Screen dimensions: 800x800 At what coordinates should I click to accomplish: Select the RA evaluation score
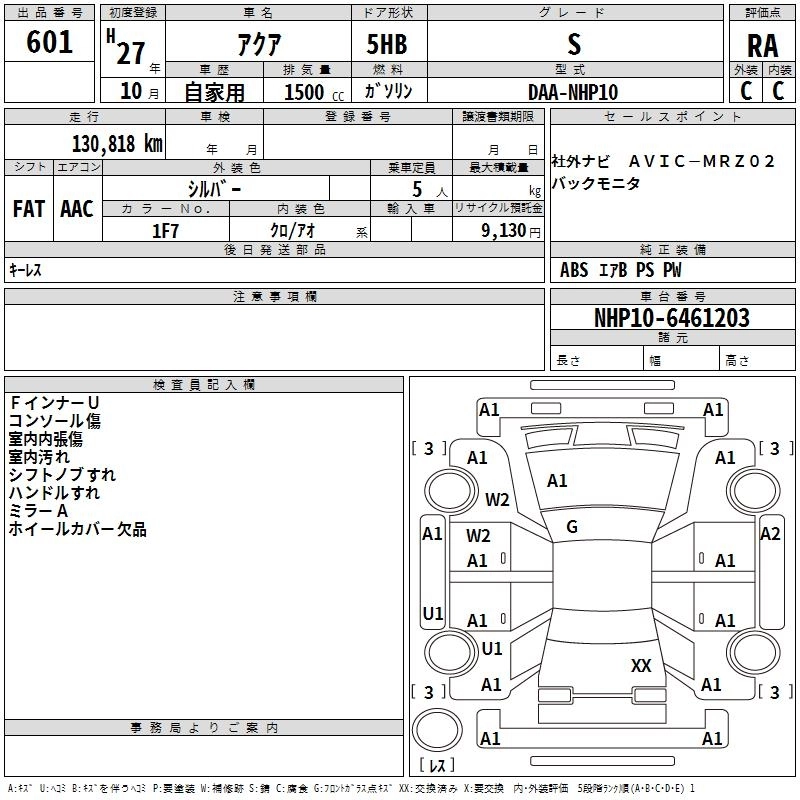tap(762, 46)
